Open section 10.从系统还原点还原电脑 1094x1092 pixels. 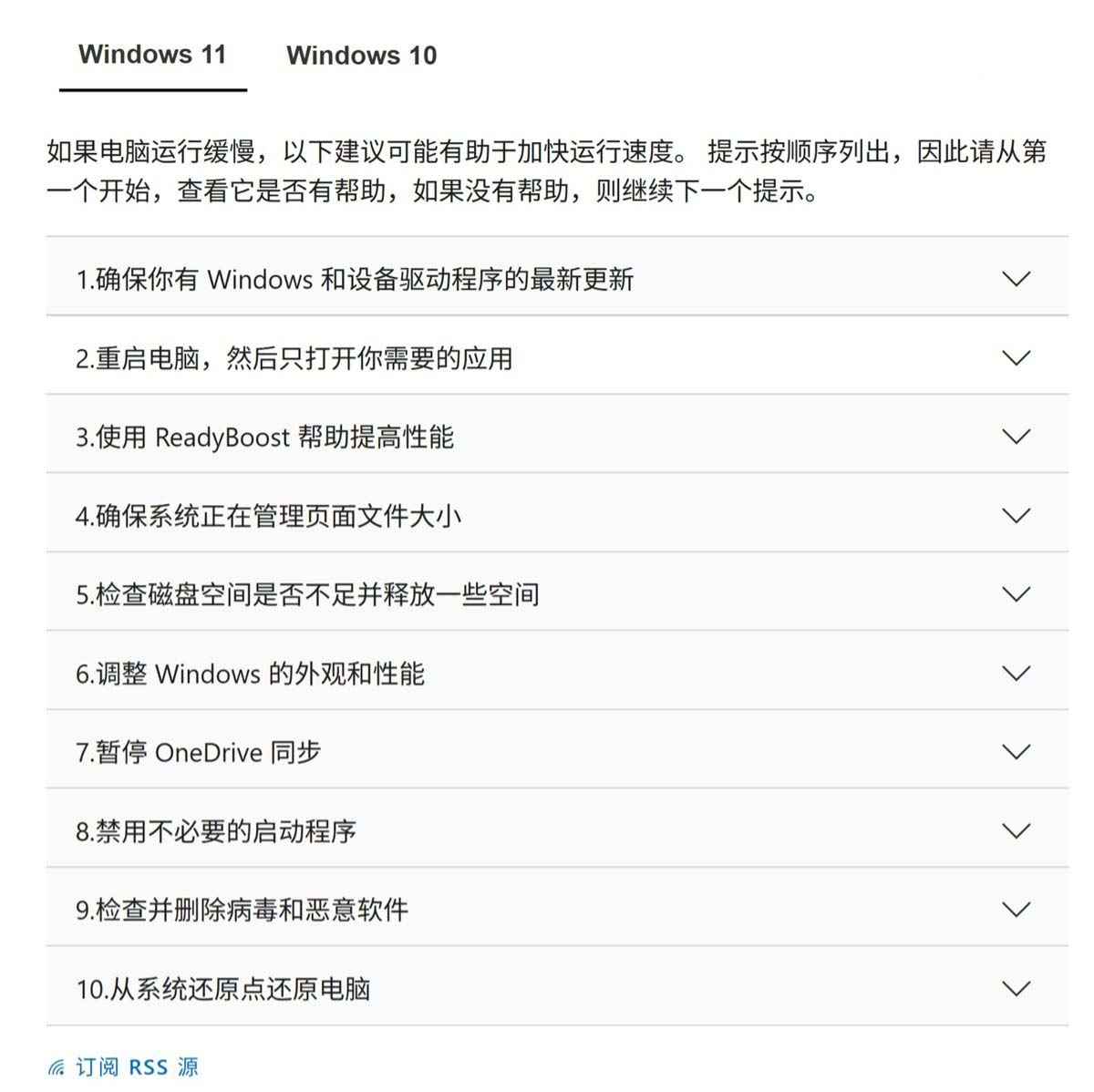[557, 986]
